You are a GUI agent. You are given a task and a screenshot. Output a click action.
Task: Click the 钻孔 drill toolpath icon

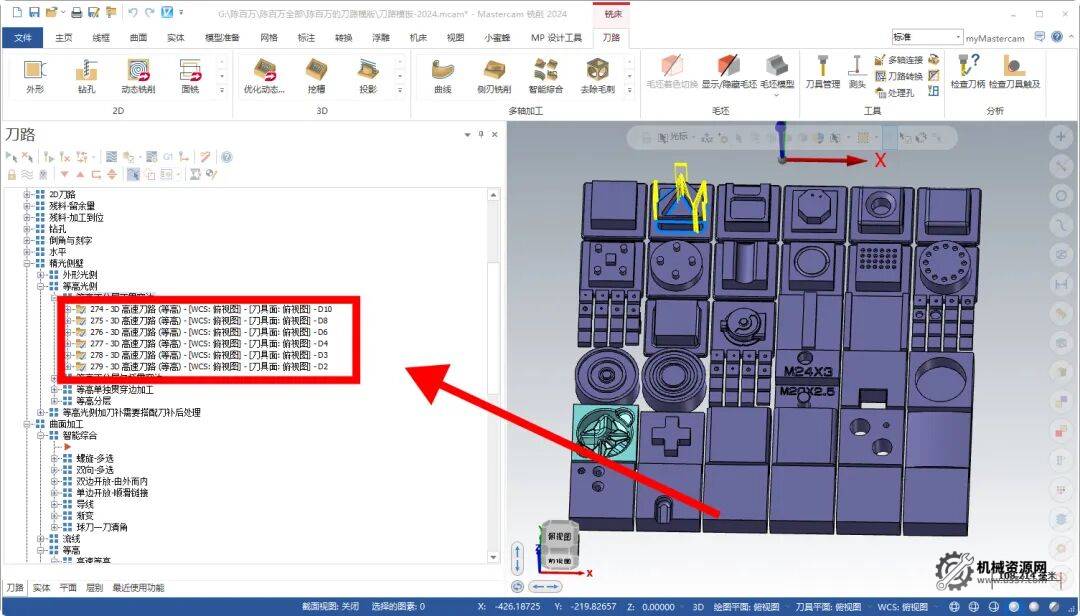pos(87,73)
